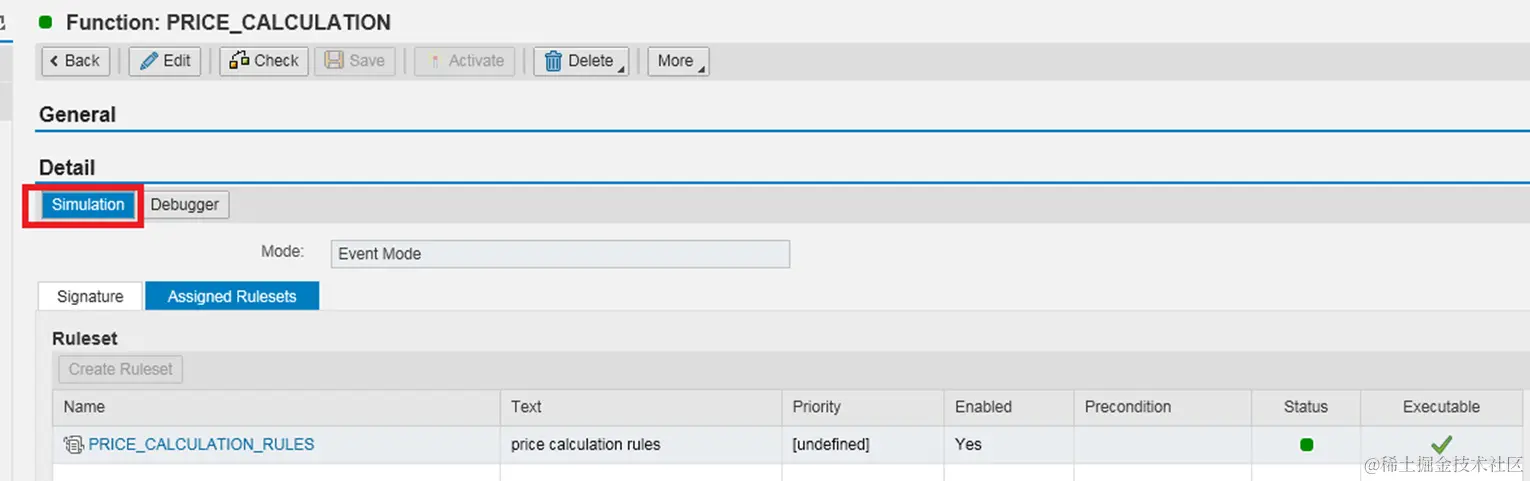Image resolution: width=1530 pixels, height=481 pixels.
Task: Switch to the Signature tab
Action: pyautogui.click(x=90, y=296)
